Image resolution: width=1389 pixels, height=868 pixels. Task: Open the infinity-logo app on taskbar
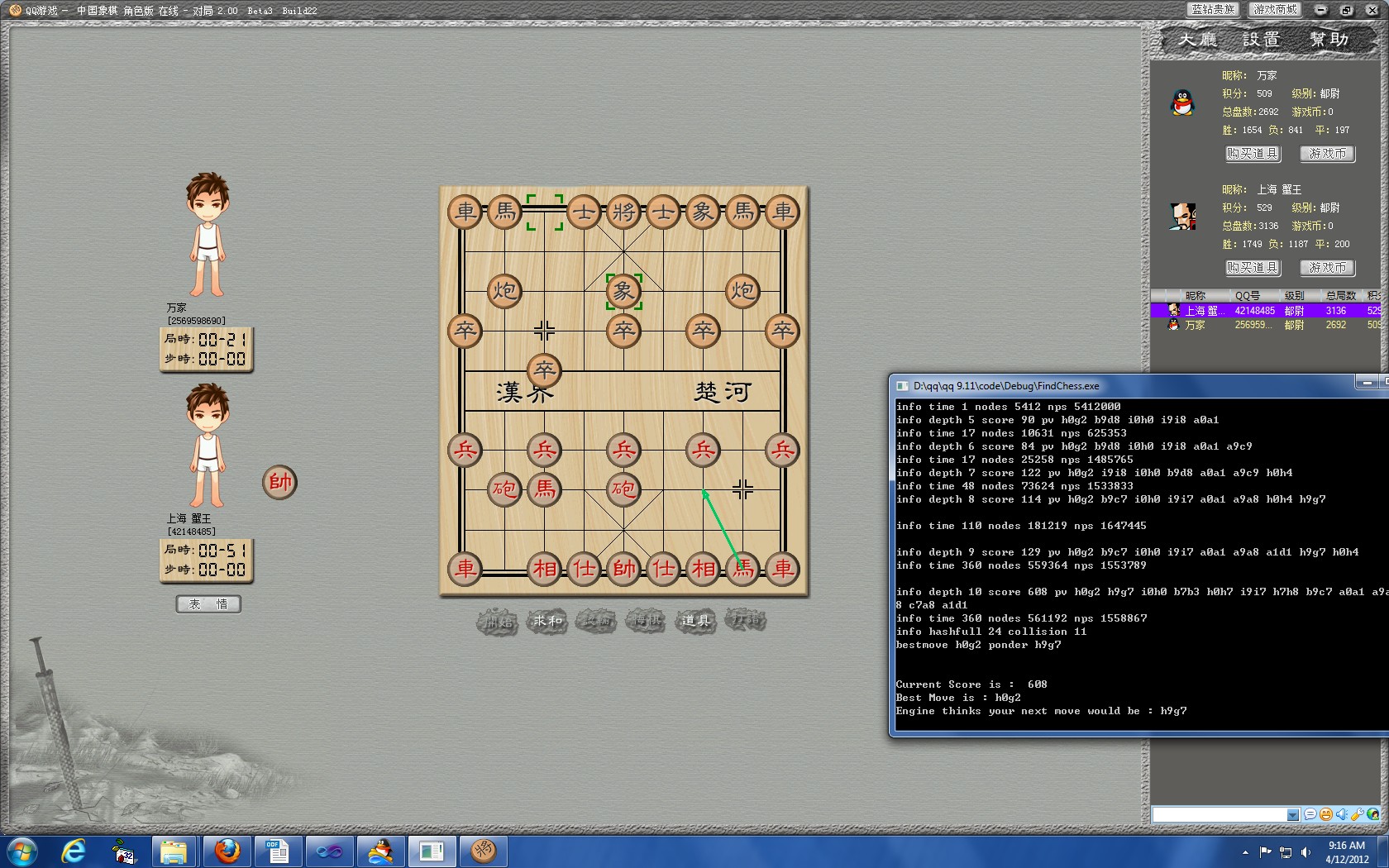point(329,851)
